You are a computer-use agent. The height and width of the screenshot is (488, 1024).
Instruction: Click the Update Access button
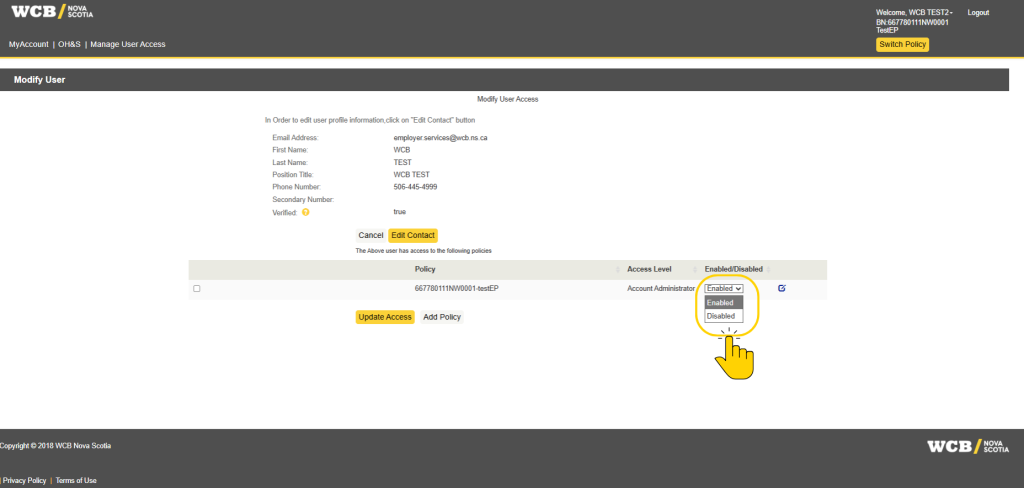tap(385, 317)
